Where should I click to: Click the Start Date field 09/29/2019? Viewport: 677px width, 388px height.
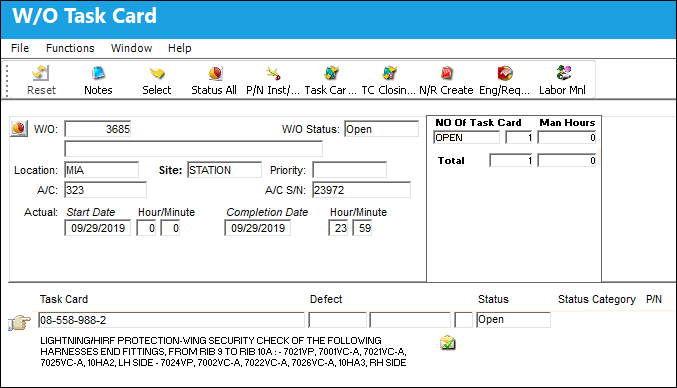pos(98,228)
